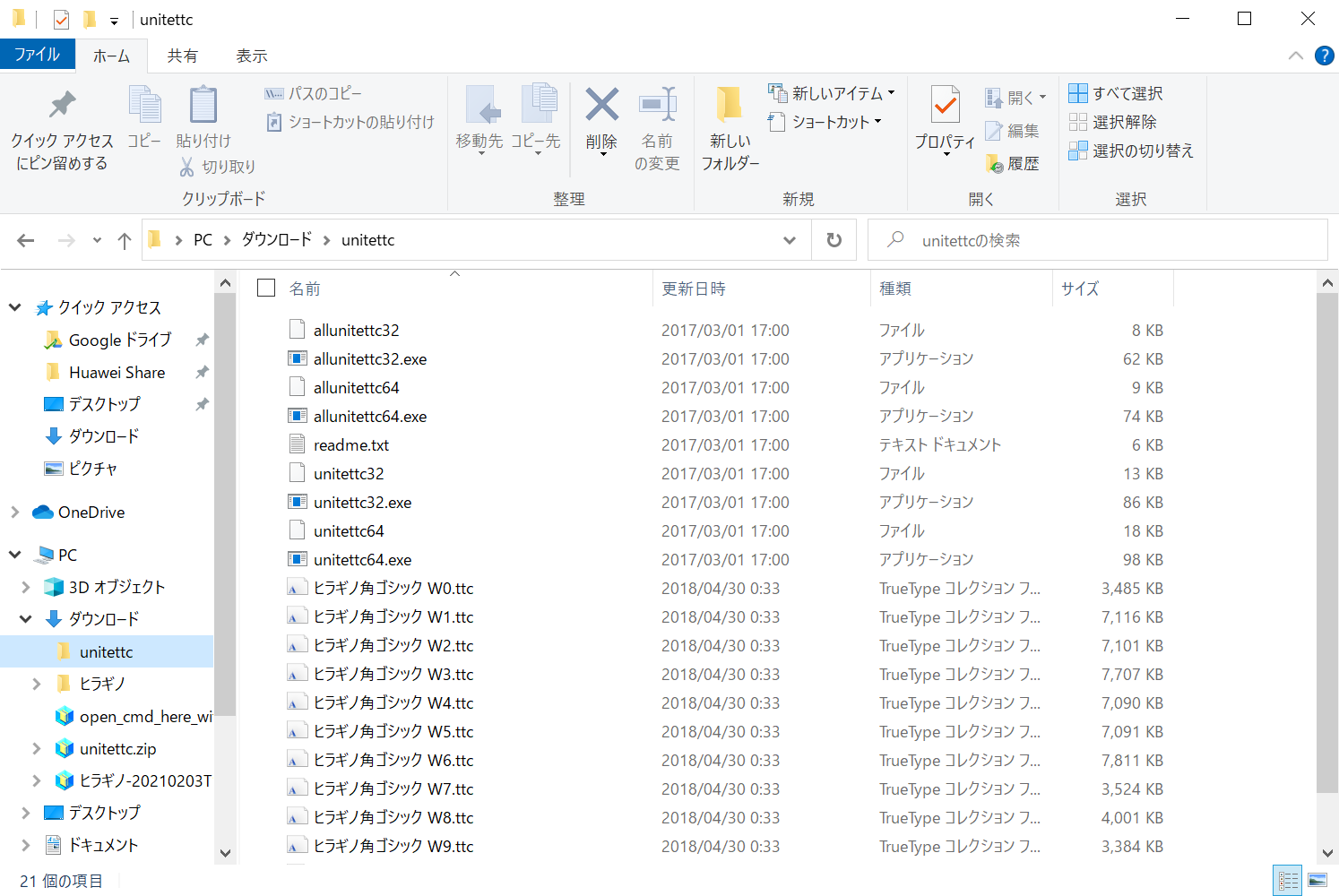Viewport: 1339px width, 896px height.
Task: Open recent locations dropdown arrow
Action: pyautogui.click(x=97, y=240)
